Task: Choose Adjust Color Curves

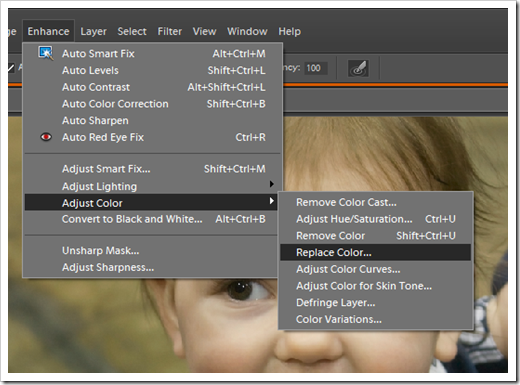Action: pos(376,269)
